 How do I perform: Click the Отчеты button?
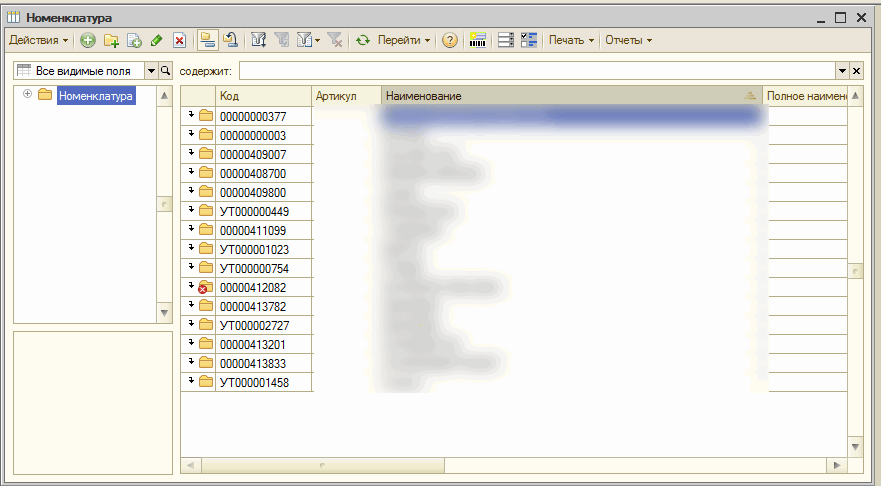point(628,41)
